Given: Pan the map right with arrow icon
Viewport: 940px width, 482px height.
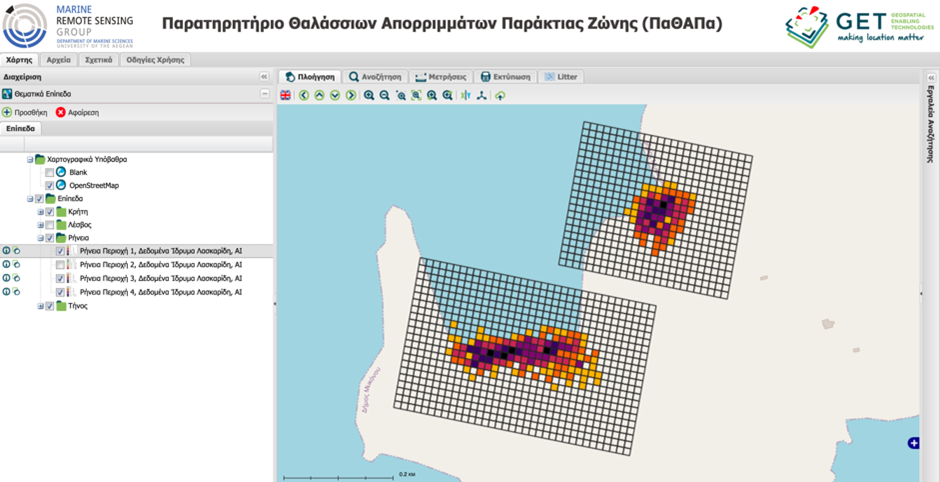Looking at the screenshot, I should (350, 95).
